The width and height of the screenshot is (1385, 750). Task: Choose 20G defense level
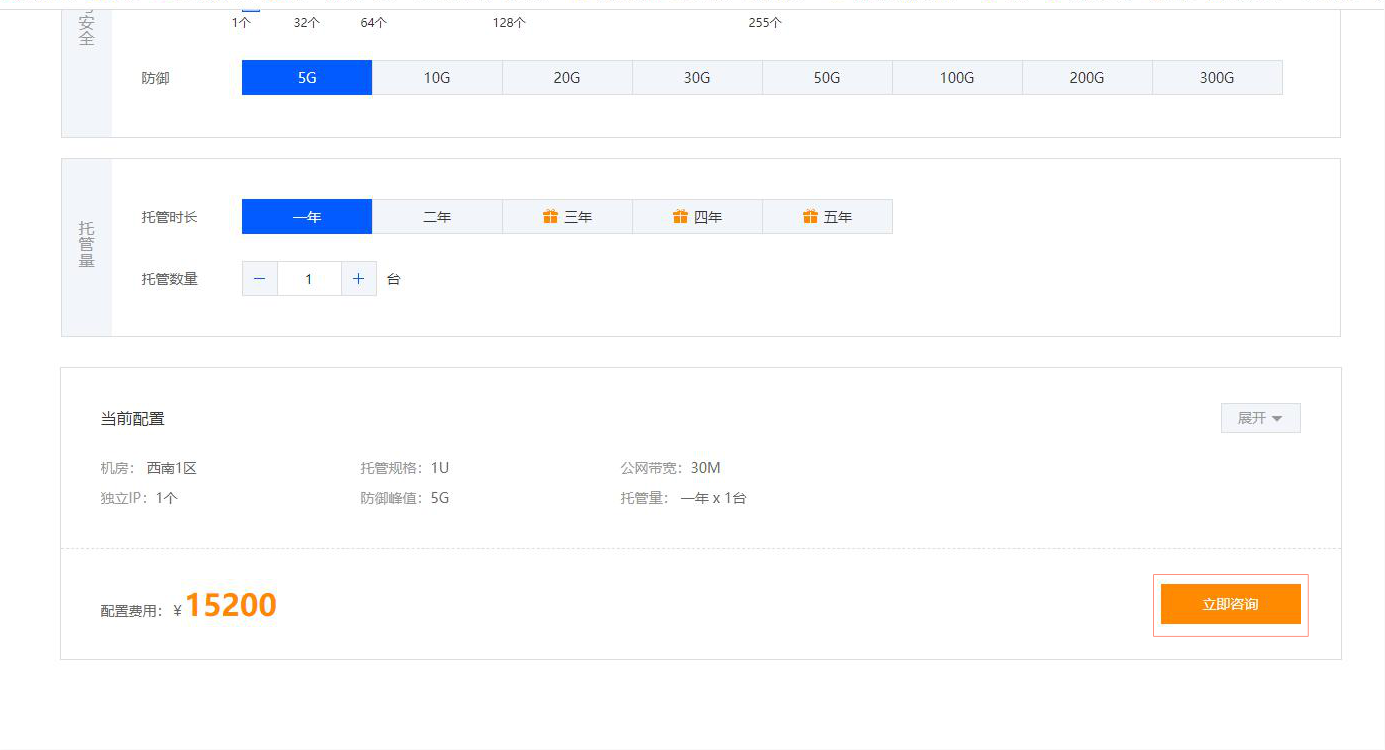[567, 78]
